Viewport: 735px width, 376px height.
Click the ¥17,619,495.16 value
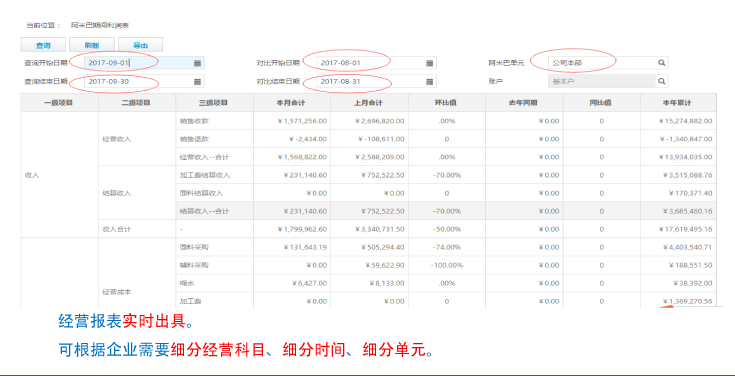coord(686,229)
